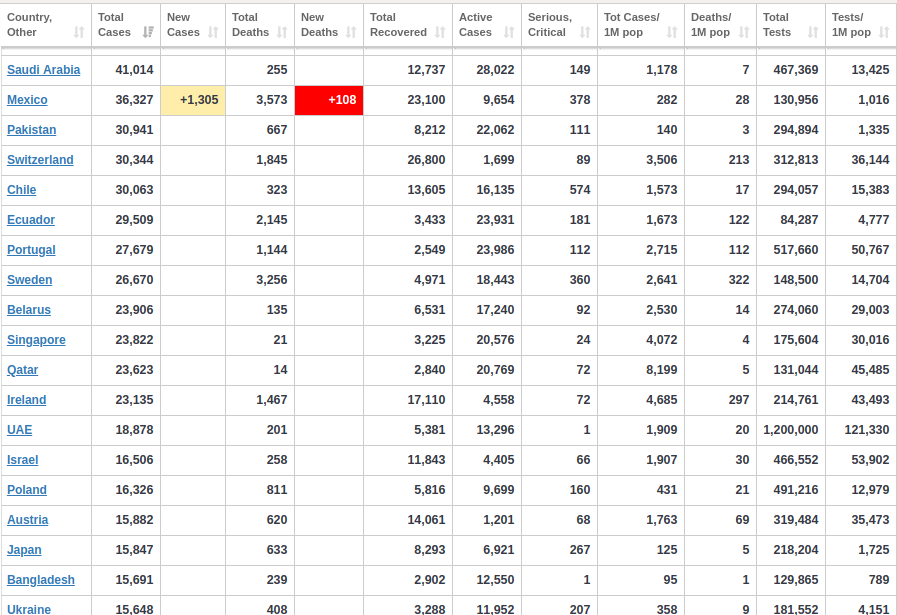Image resolution: width=897 pixels, height=615 pixels.
Task: Select Bangladesh tests per million 789
Action: coord(879,580)
